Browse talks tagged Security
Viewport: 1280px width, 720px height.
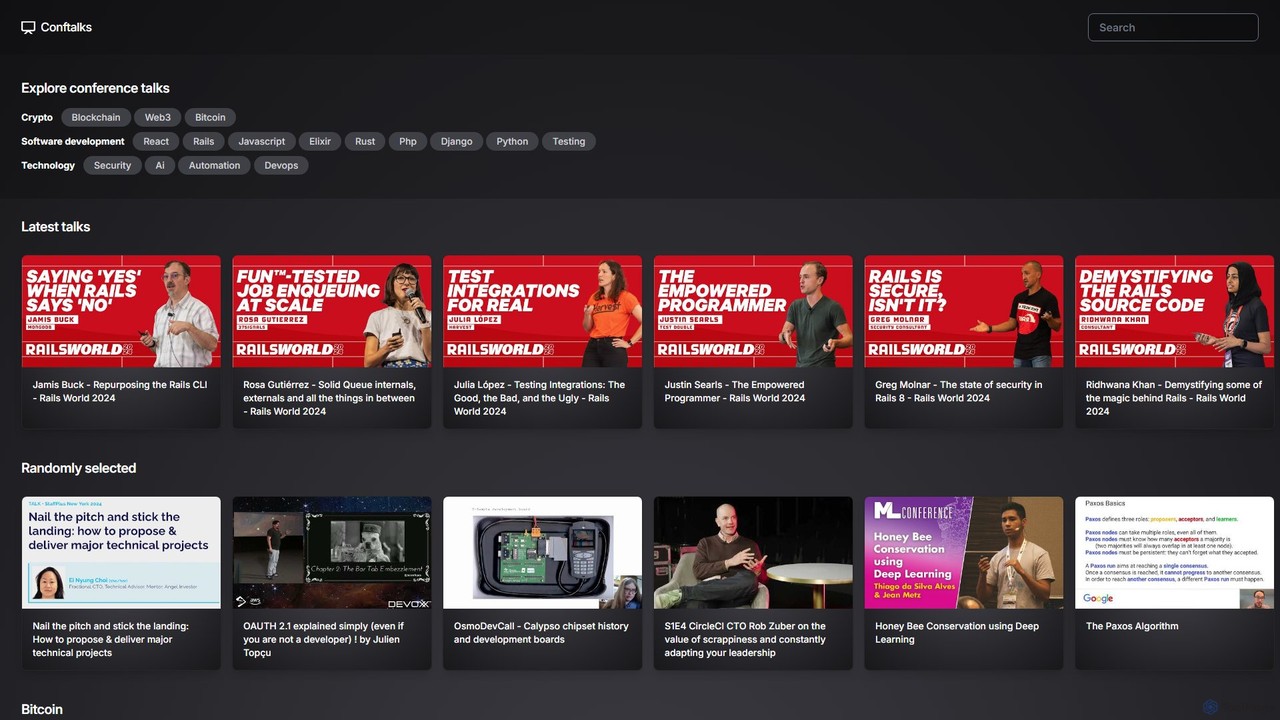click(x=113, y=165)
